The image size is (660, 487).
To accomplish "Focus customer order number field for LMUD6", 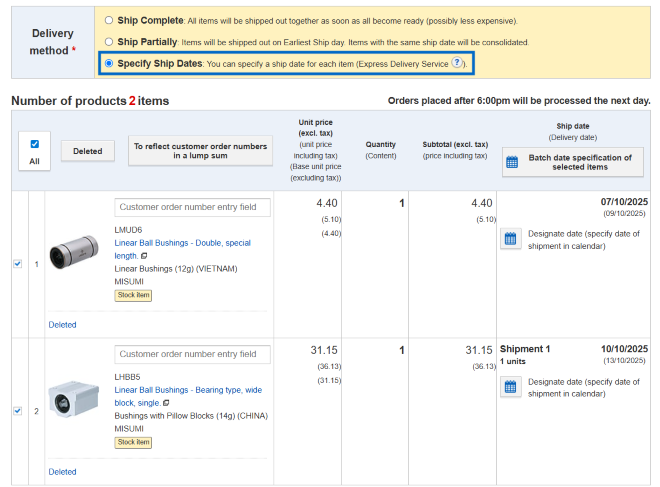I will (x=192, y=207).
